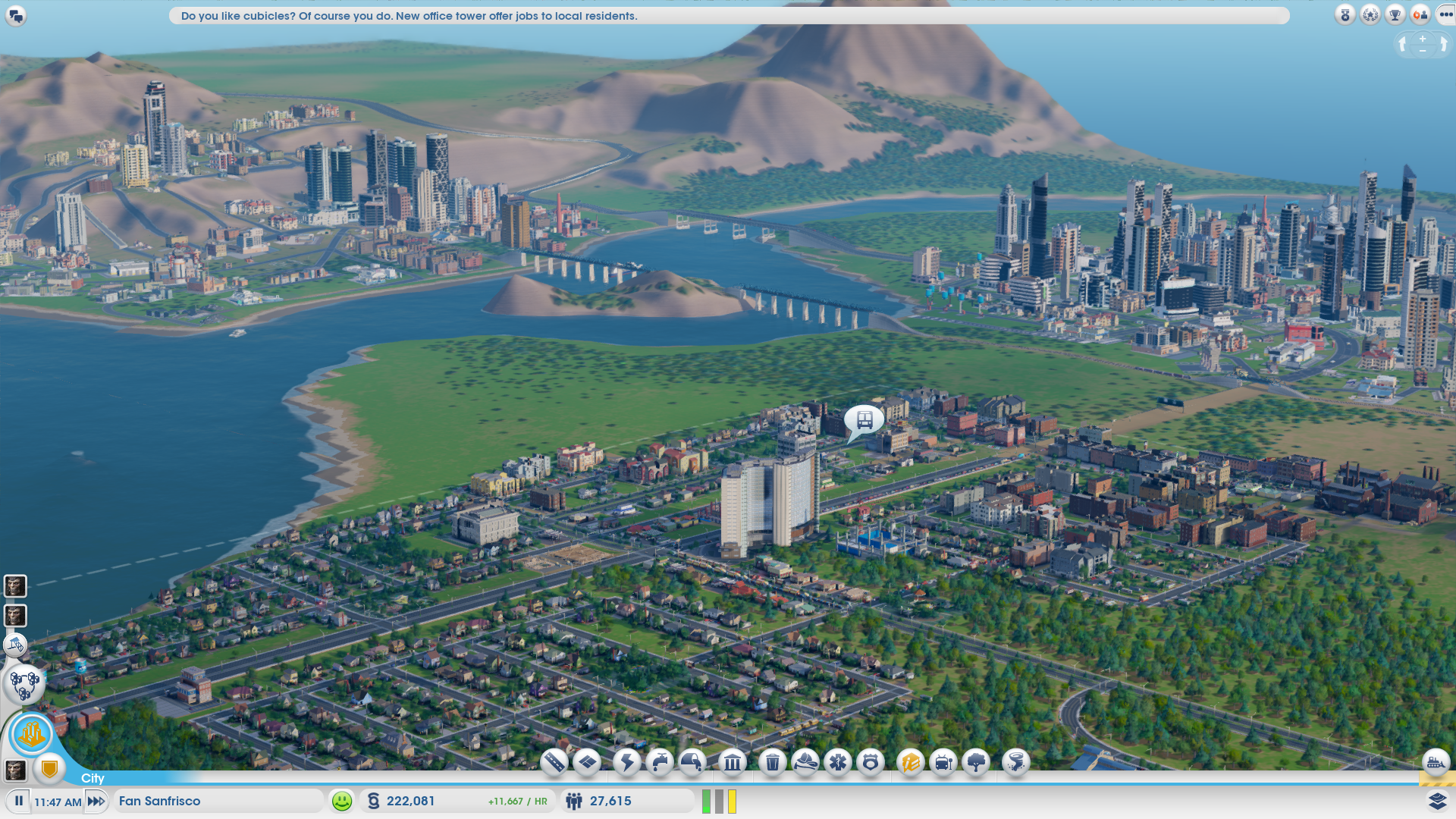Click the green residential demand bar

pos(707,801)
